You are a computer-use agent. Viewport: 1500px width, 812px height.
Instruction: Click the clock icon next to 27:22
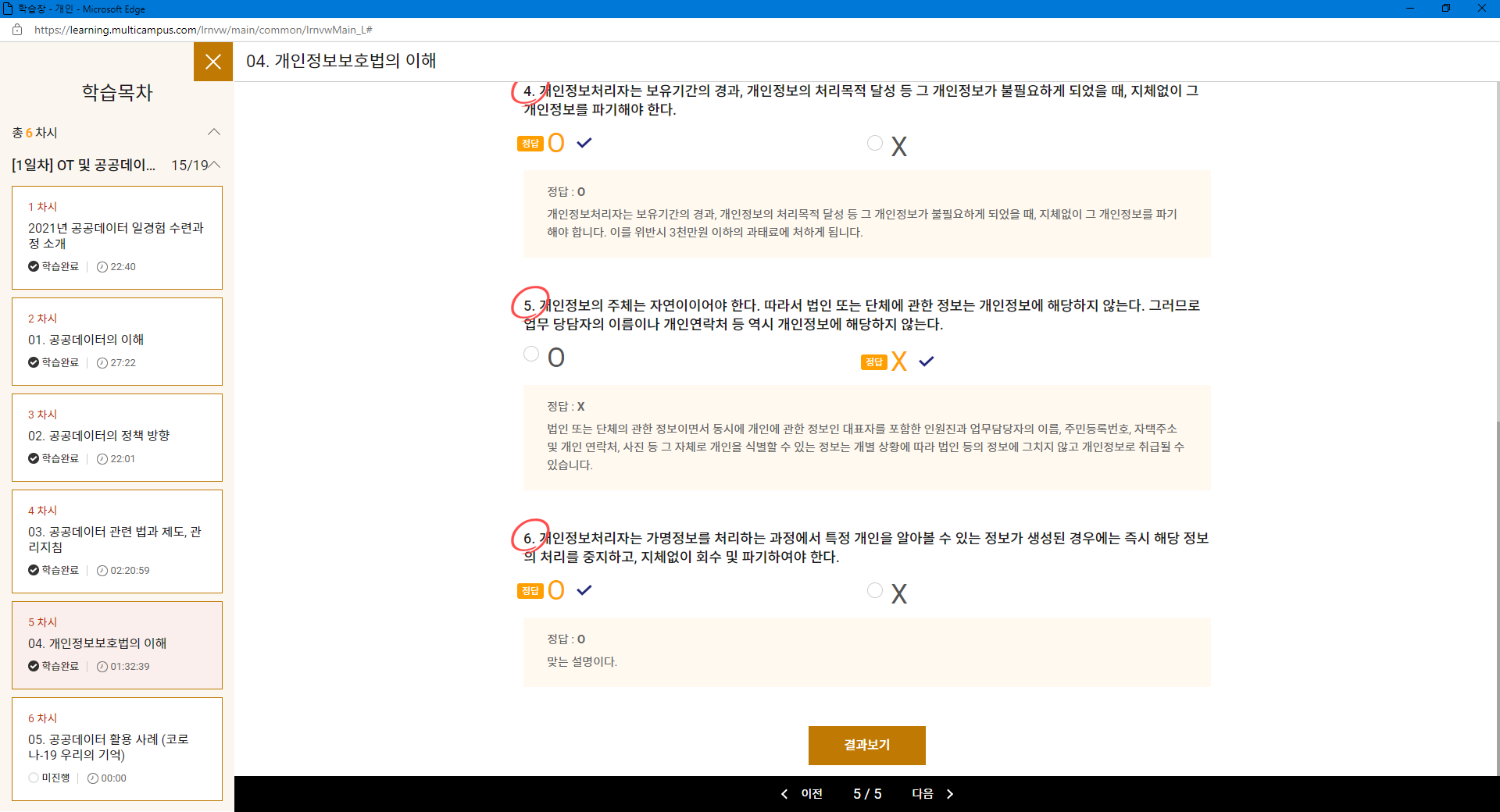102,363
